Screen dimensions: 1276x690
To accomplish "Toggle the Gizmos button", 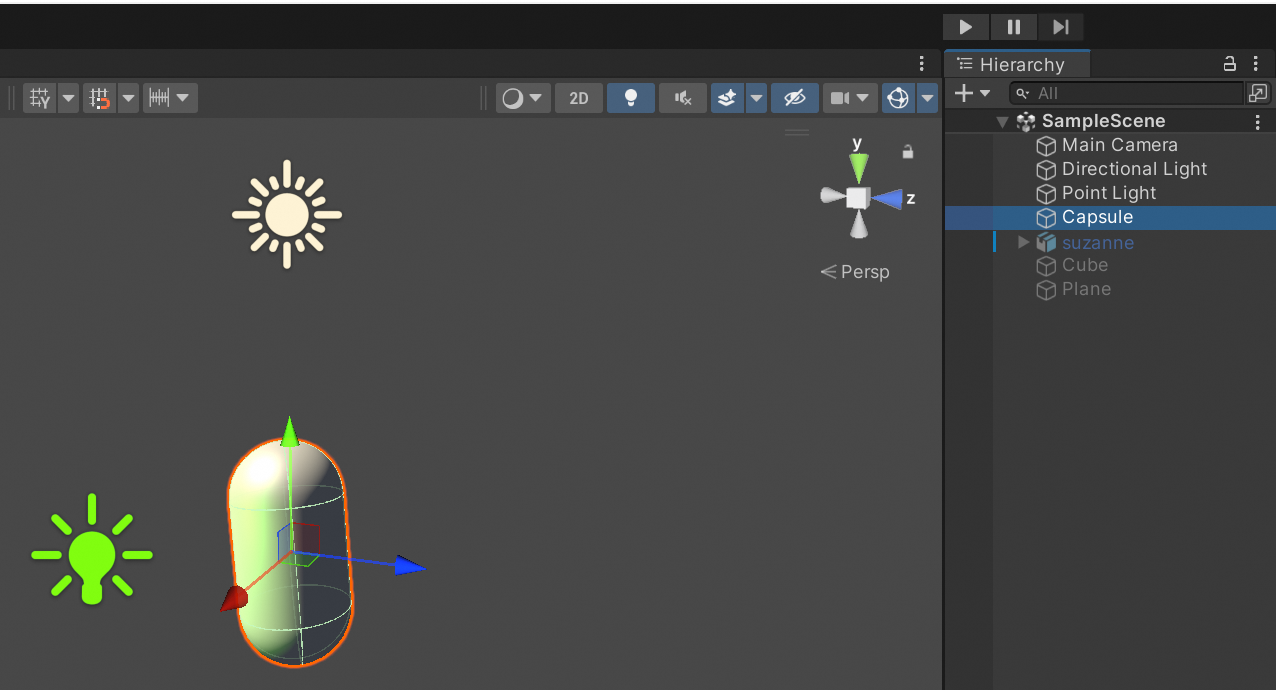I will click(x=898, y=98).
